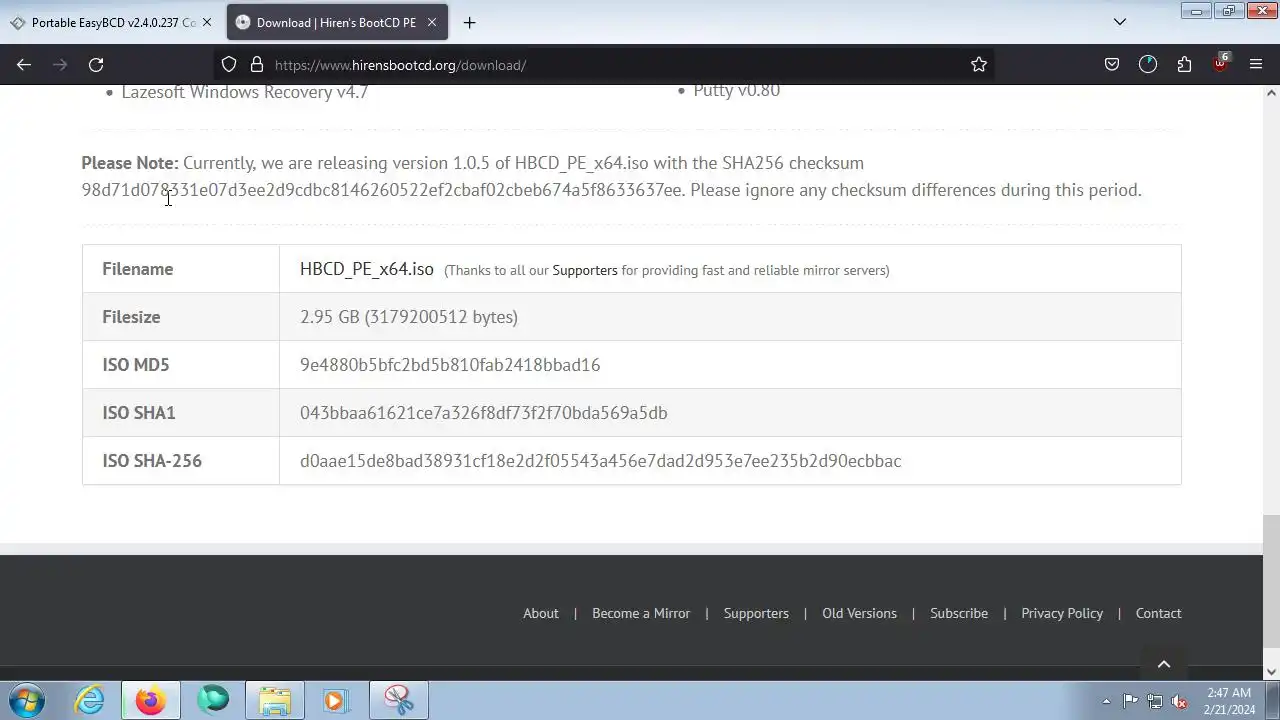
Task: Show hidden system tray icons
Action: tap(1106, 701)
